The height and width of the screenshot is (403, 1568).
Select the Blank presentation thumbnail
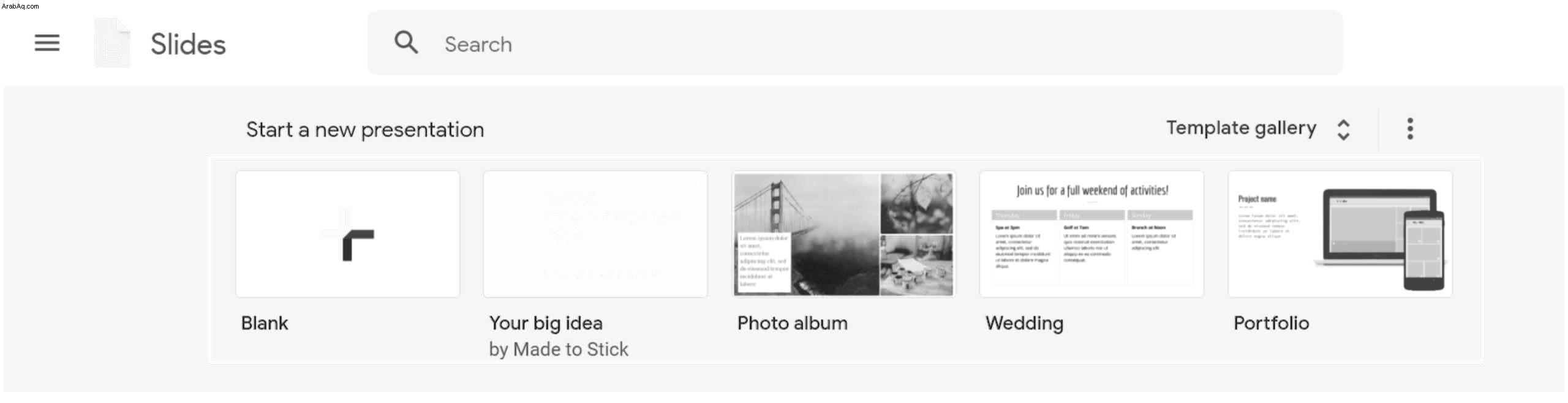(348, 234)
